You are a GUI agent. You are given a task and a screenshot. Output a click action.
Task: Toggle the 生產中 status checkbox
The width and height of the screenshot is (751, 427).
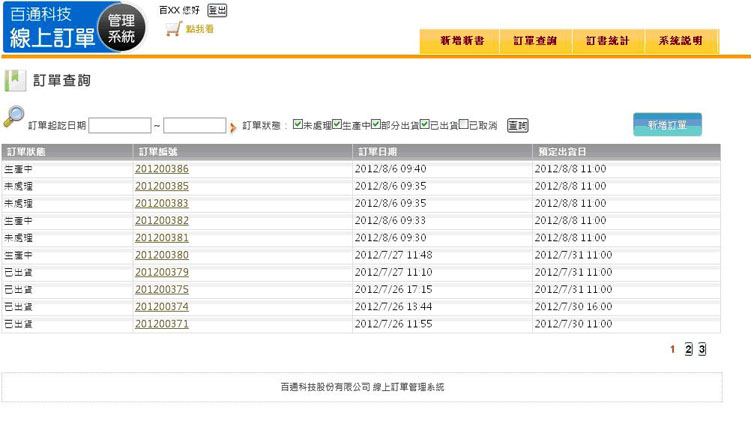pos(337,124)
